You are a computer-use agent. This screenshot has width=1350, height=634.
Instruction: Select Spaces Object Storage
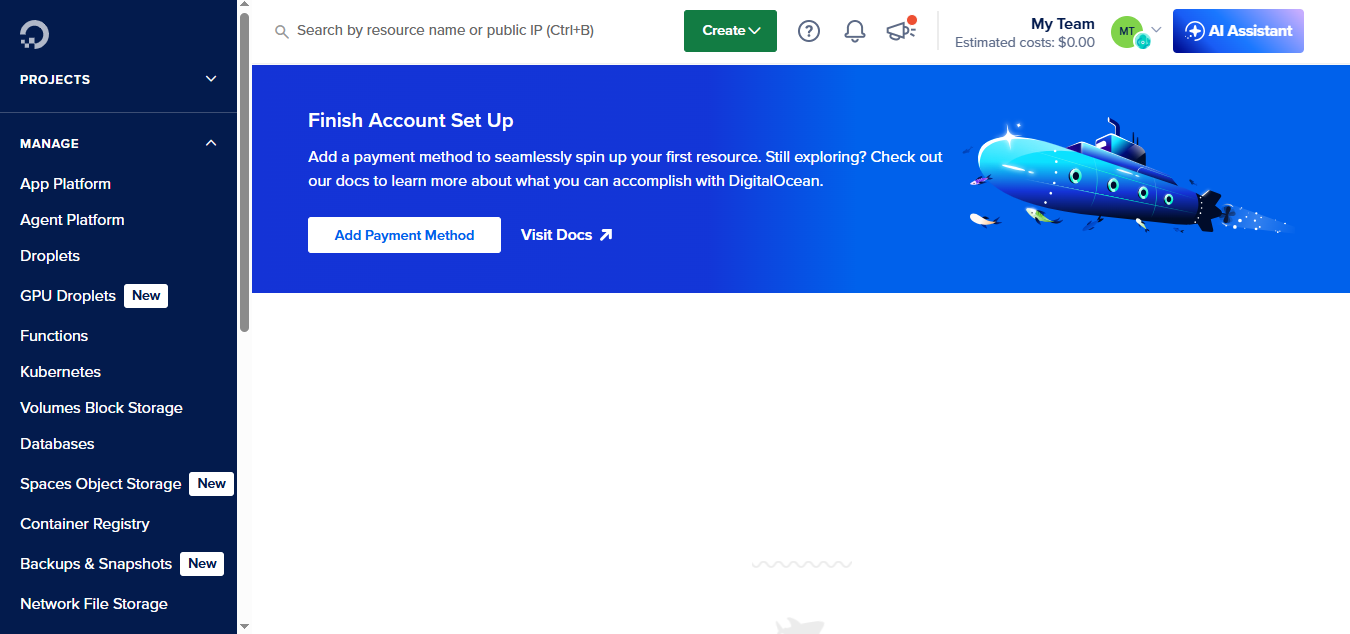tap(101, 484)
